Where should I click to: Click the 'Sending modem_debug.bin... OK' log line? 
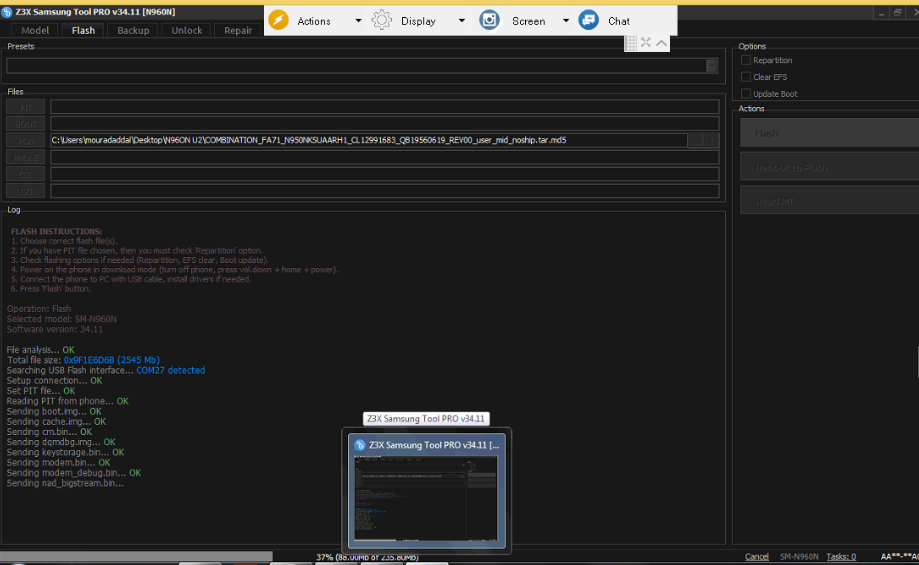(73, 472)
